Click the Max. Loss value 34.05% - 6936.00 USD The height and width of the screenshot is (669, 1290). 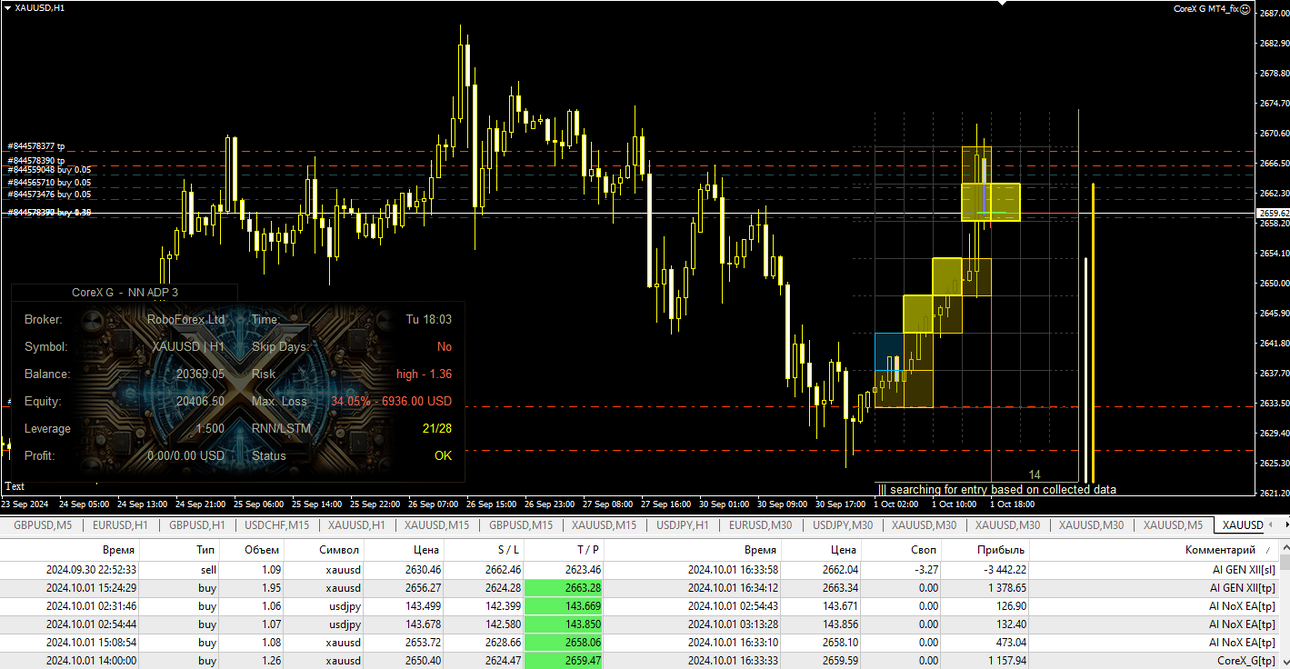[x=392, y=401]
